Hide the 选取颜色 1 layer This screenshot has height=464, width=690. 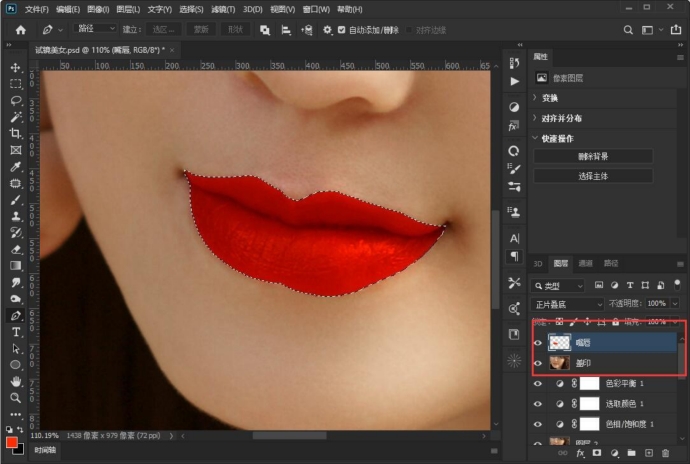click(538, 404)
